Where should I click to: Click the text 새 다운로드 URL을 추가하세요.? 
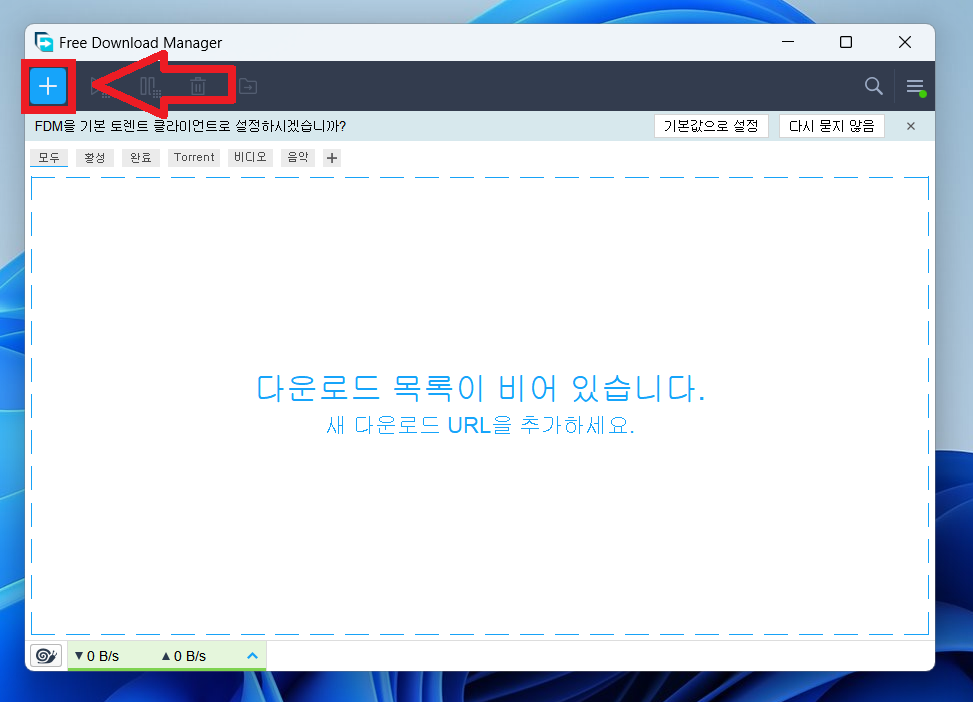480,425
